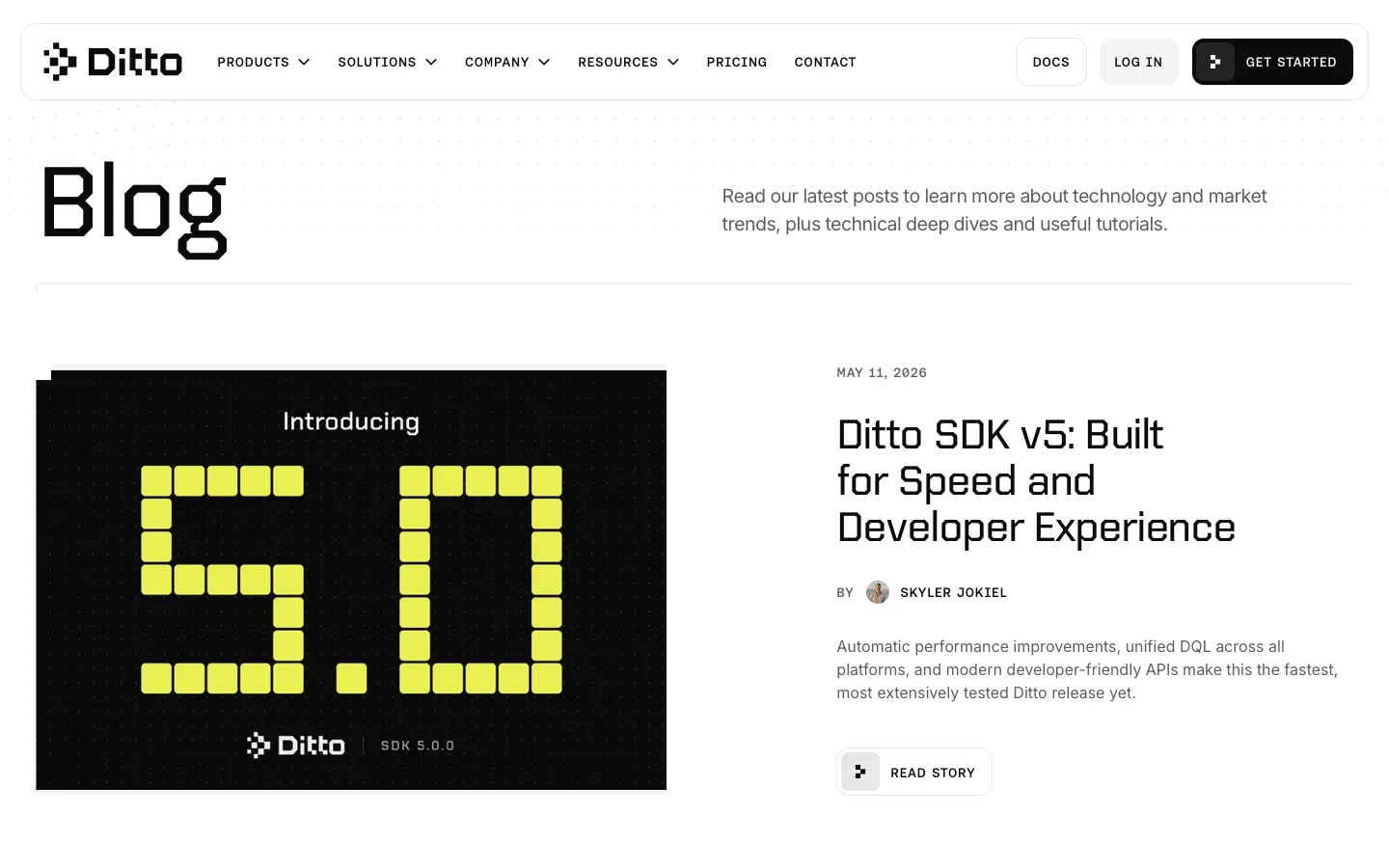Open author Skyler Jokiel's name link
This screenshot has height=868, width=1389.
click(x=953, y=592)
